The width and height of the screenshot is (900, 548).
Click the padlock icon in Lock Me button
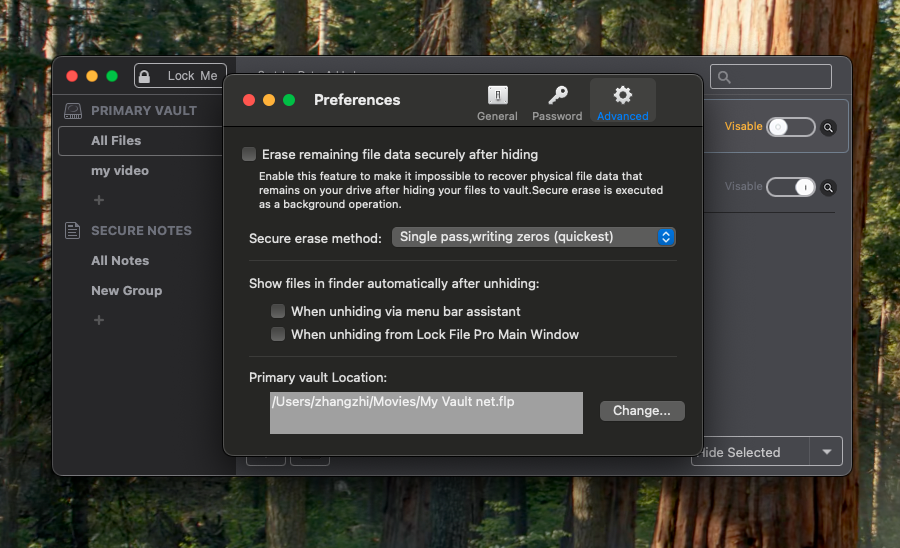[145, 76]
